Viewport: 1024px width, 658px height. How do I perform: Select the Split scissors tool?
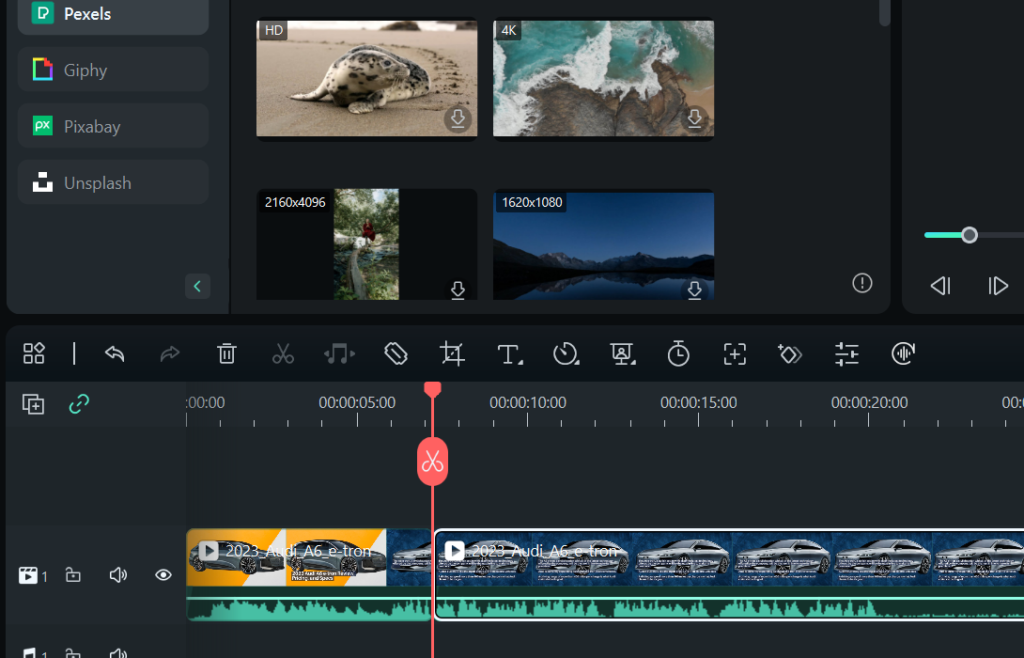pyautogui.click(x=283, y=354)
